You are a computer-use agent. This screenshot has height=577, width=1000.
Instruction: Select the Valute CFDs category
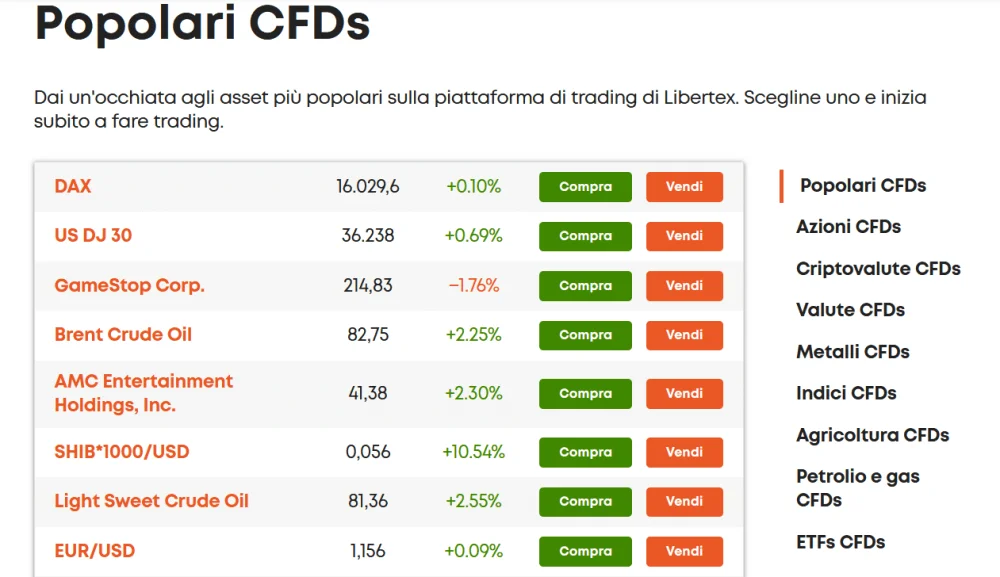point(850,310)
